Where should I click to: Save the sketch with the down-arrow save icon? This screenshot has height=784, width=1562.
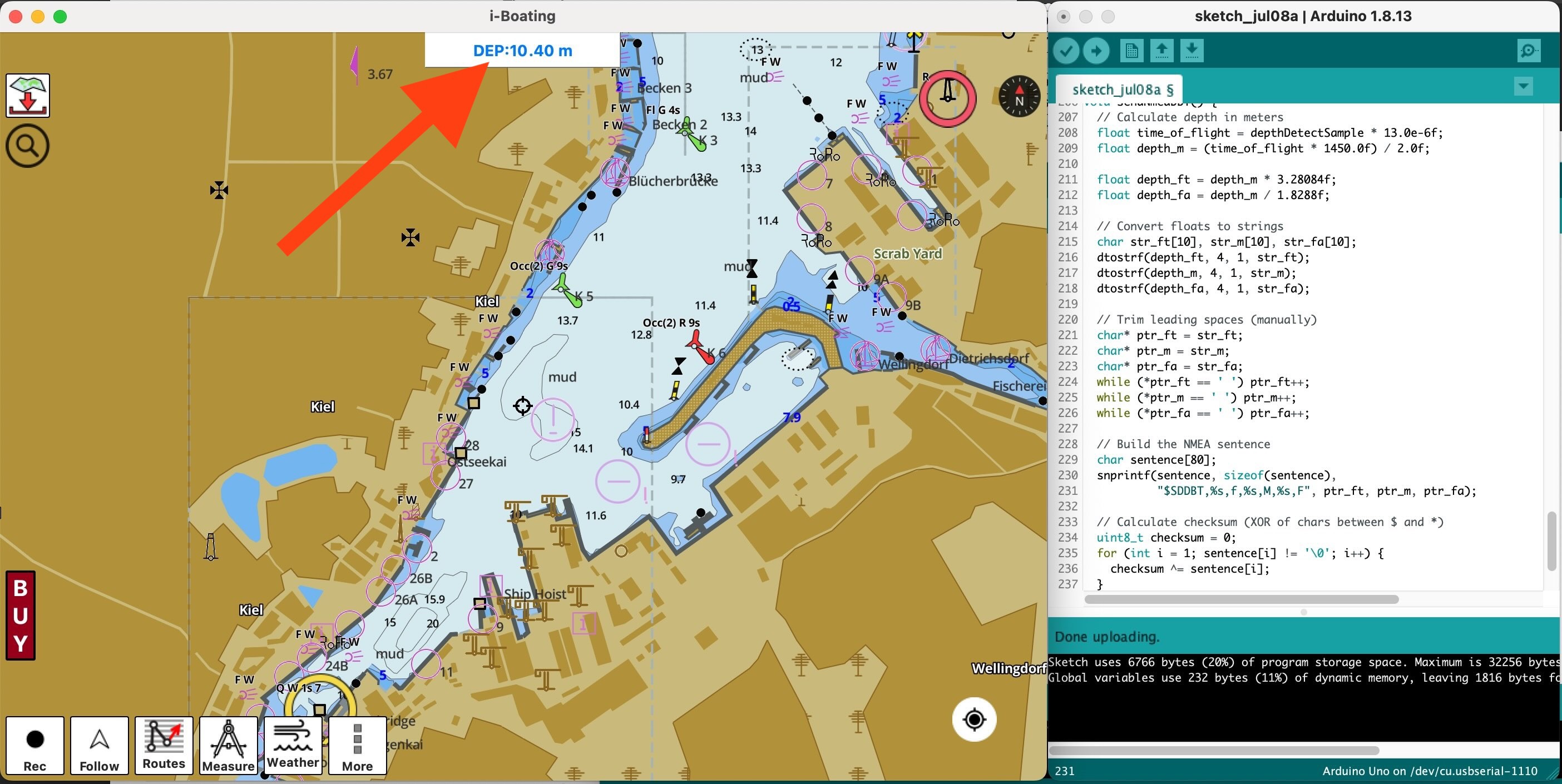pyautogui.click(x=1192, y=50)
